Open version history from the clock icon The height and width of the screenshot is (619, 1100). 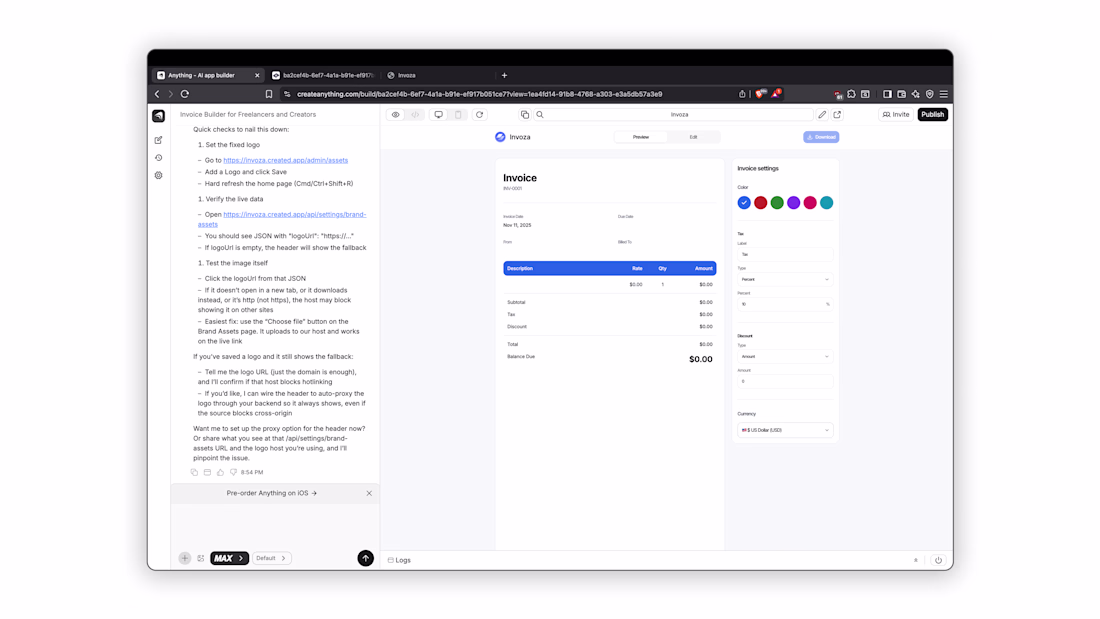tap(159, 158)
